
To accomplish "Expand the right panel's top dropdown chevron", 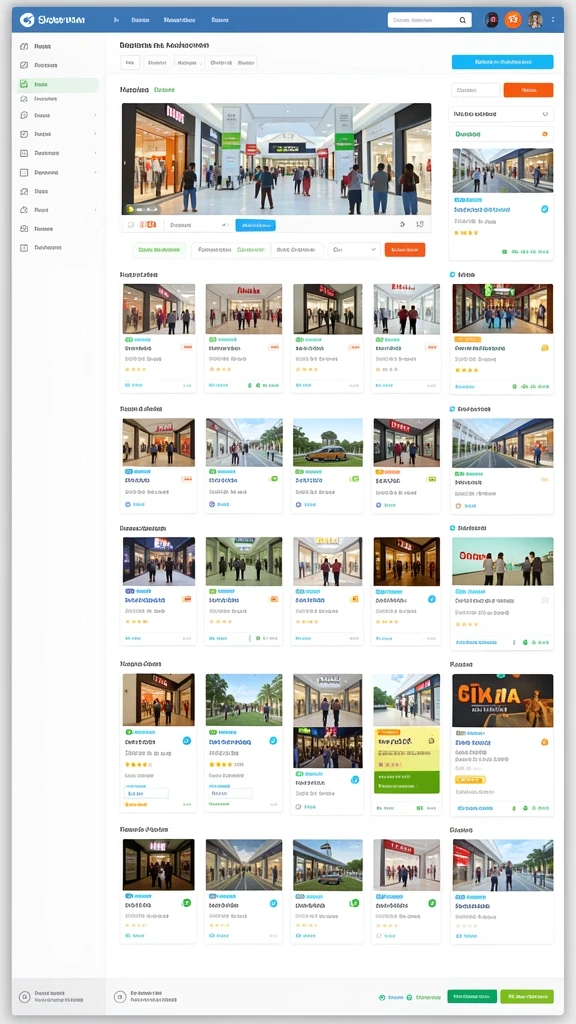I will [x=545, y=114].
